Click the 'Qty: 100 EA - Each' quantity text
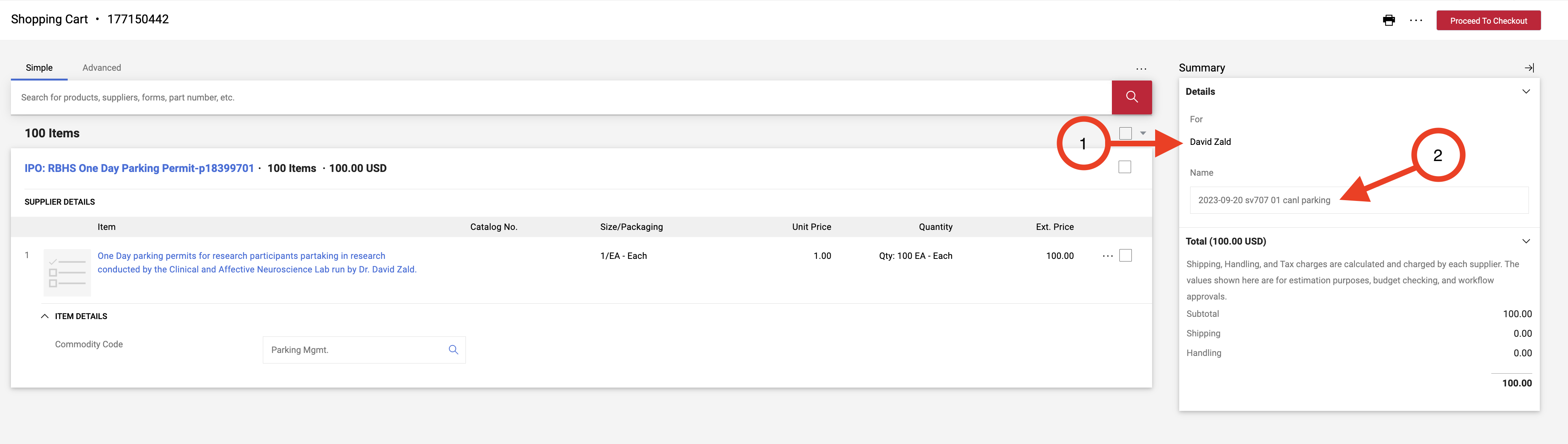This screenshot has height=444, width=1568. click(916, 256)
